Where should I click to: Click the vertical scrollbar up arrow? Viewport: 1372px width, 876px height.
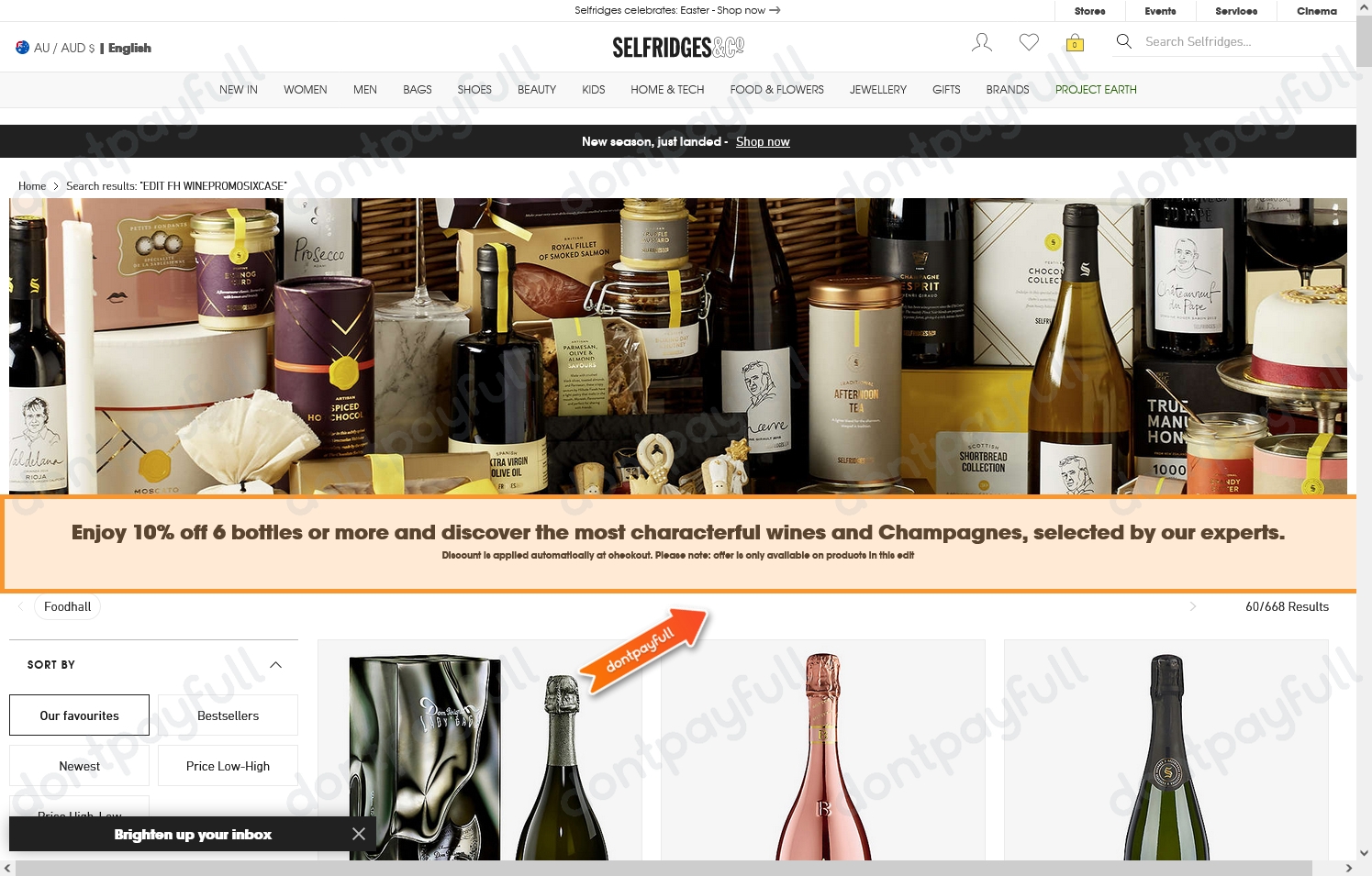click(x=1364, y=7)
